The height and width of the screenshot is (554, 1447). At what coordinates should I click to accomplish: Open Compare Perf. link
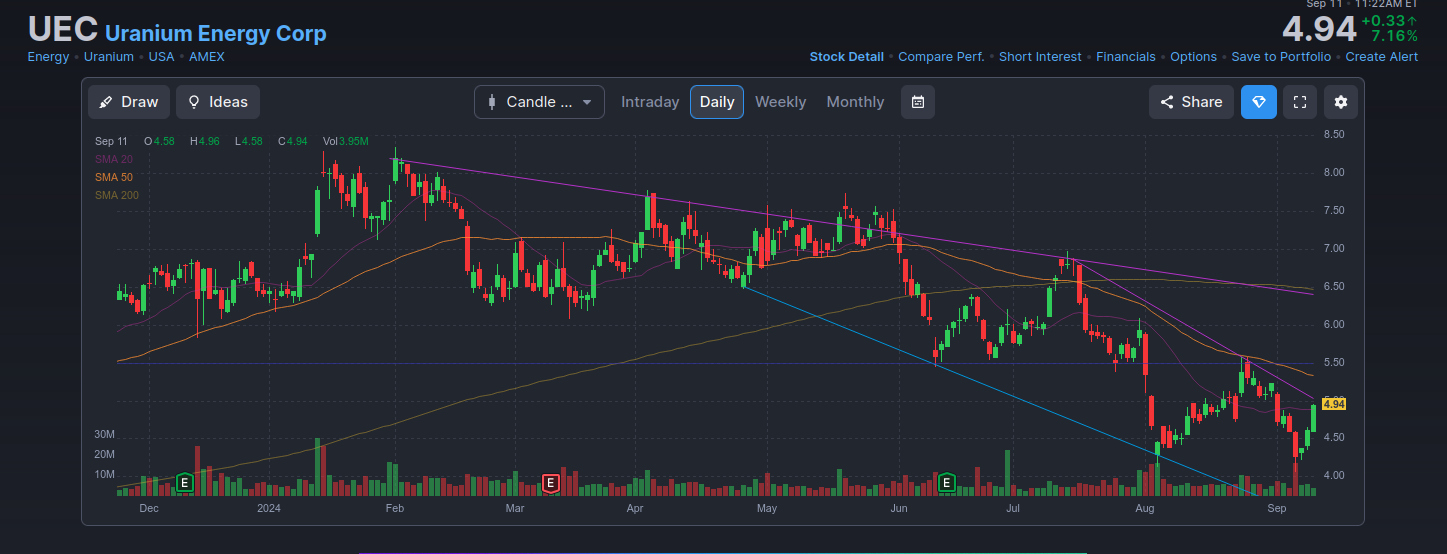(941, 57)
